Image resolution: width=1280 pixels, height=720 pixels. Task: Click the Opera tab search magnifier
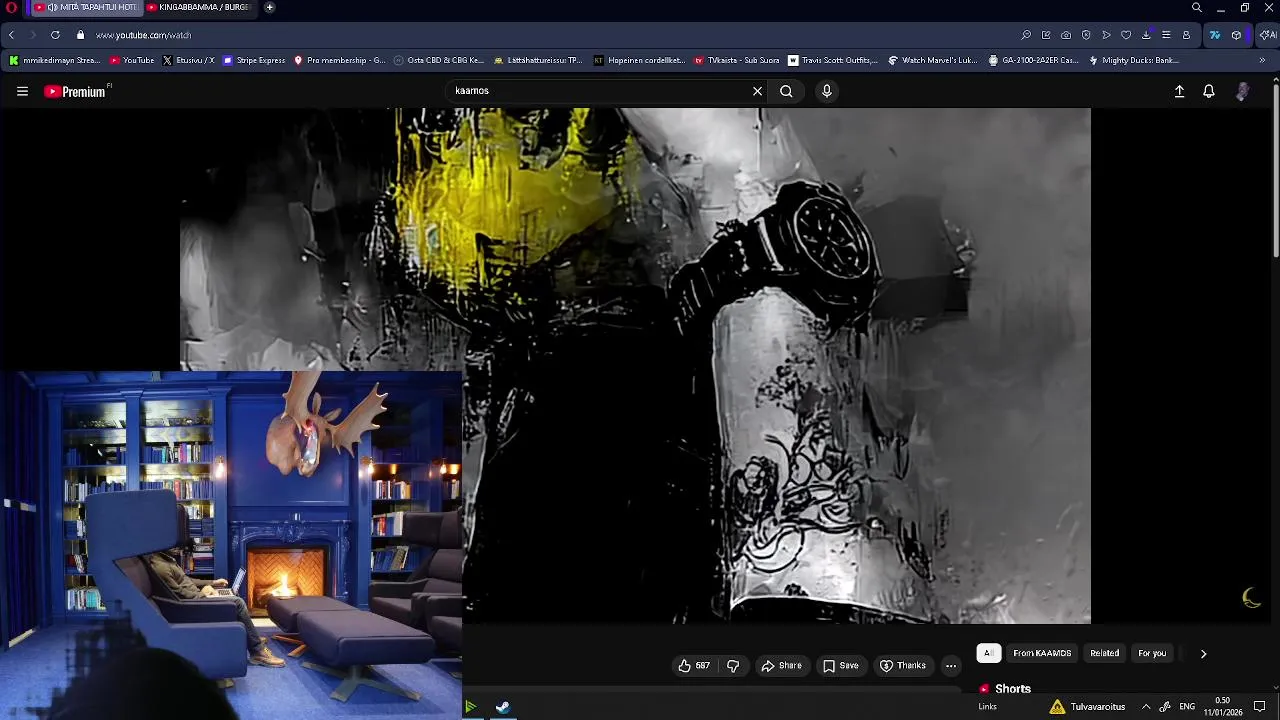click(x=1197, y=8)
